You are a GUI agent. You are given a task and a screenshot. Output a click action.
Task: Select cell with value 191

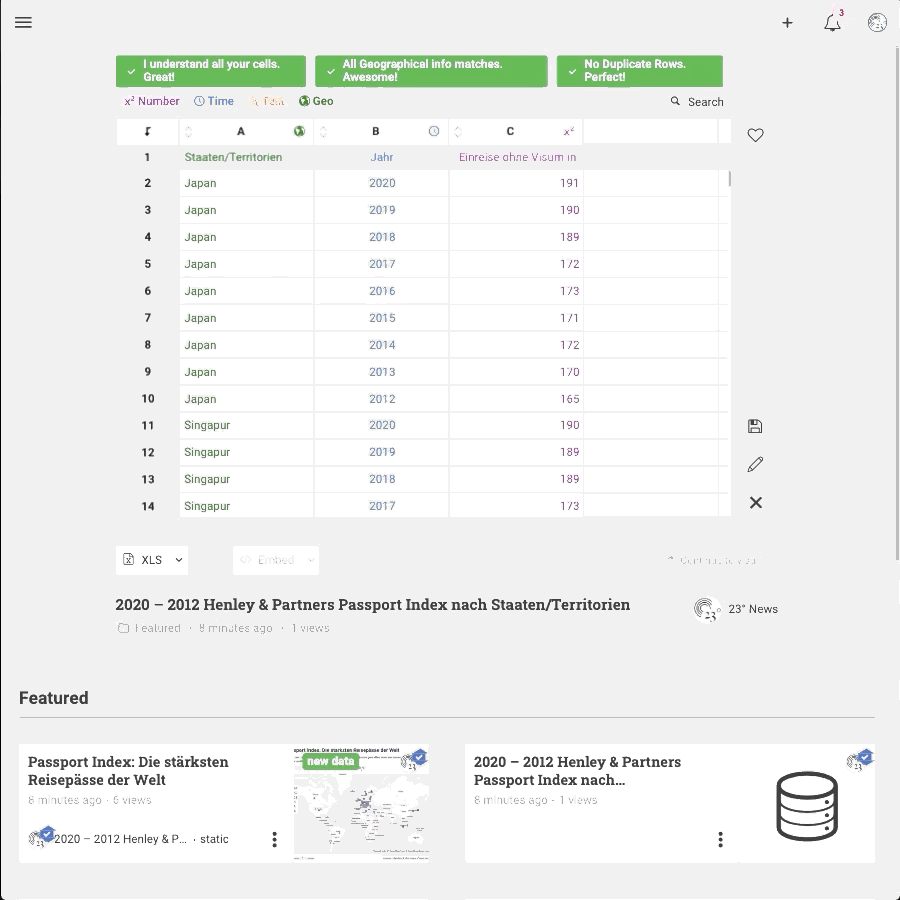516,183
